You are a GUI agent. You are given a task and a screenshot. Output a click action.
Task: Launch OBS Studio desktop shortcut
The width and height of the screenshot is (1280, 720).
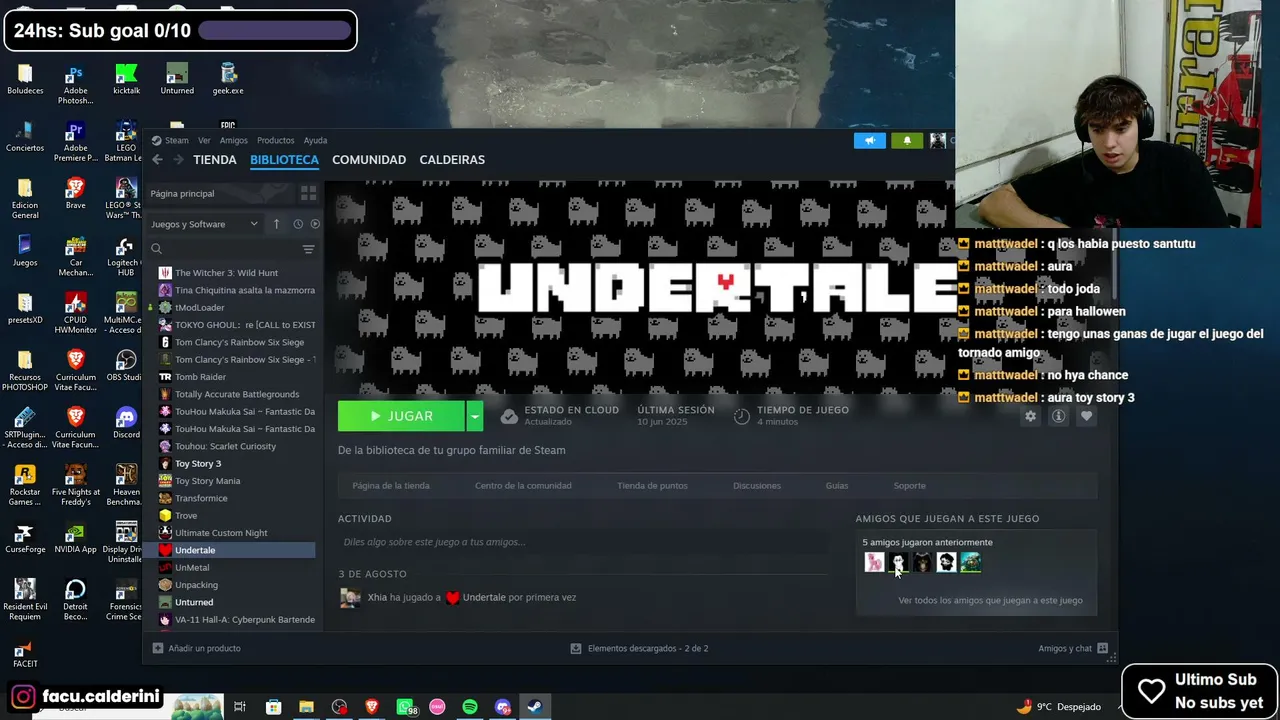tap(125, 366)
